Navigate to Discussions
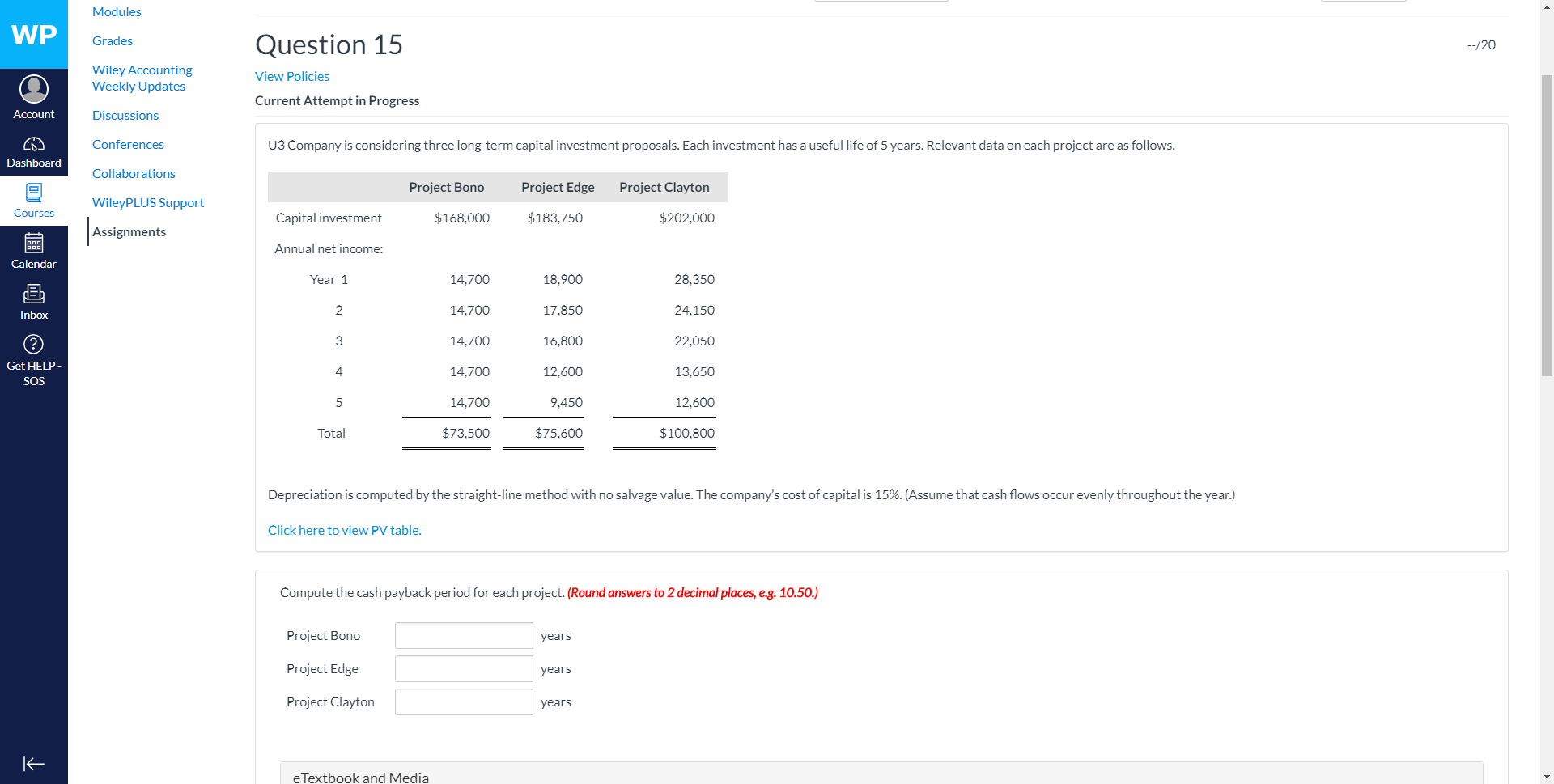Screen dimensions: 1554x784 [x=125, y=115]
